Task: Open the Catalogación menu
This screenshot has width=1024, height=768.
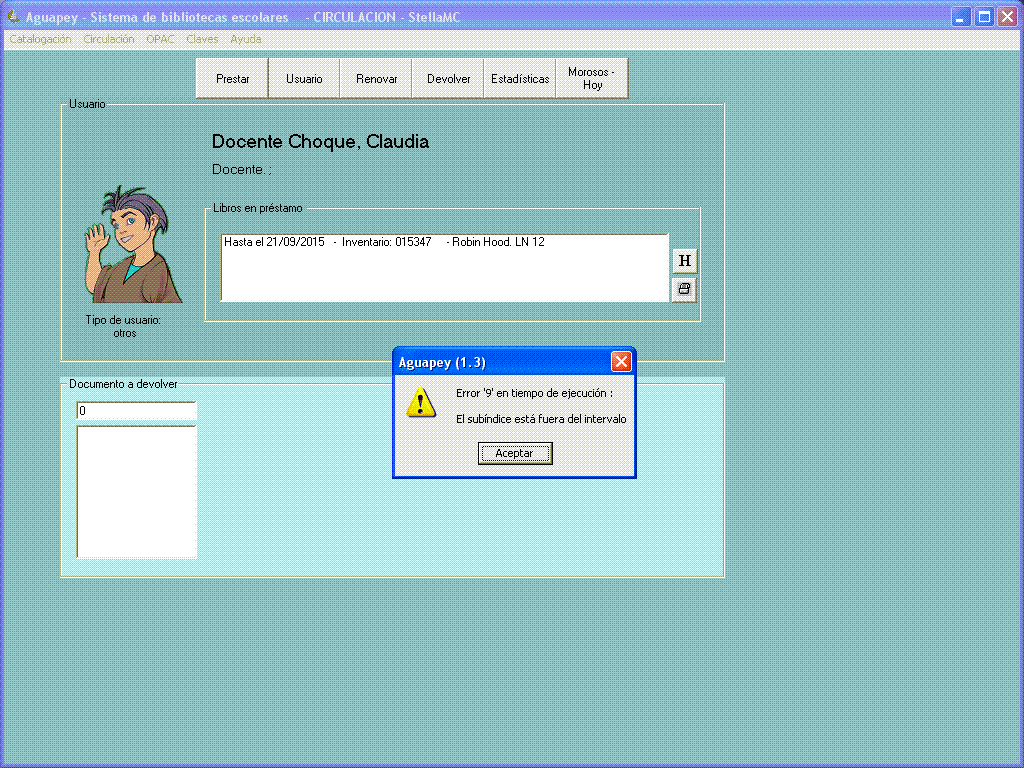Action: pyautogui.click(x=41, y=40)
